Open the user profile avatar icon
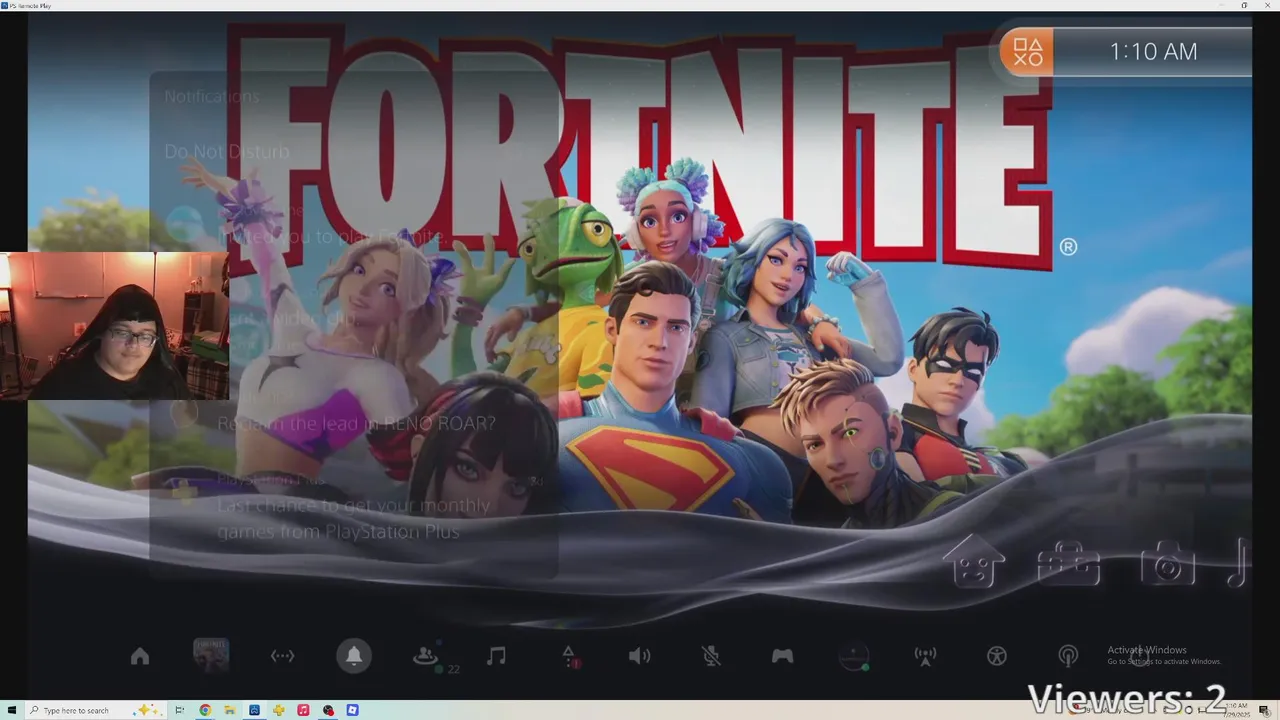Image resolution: width=1280 pixels, height=720 pixels. (x=853, y=657)
